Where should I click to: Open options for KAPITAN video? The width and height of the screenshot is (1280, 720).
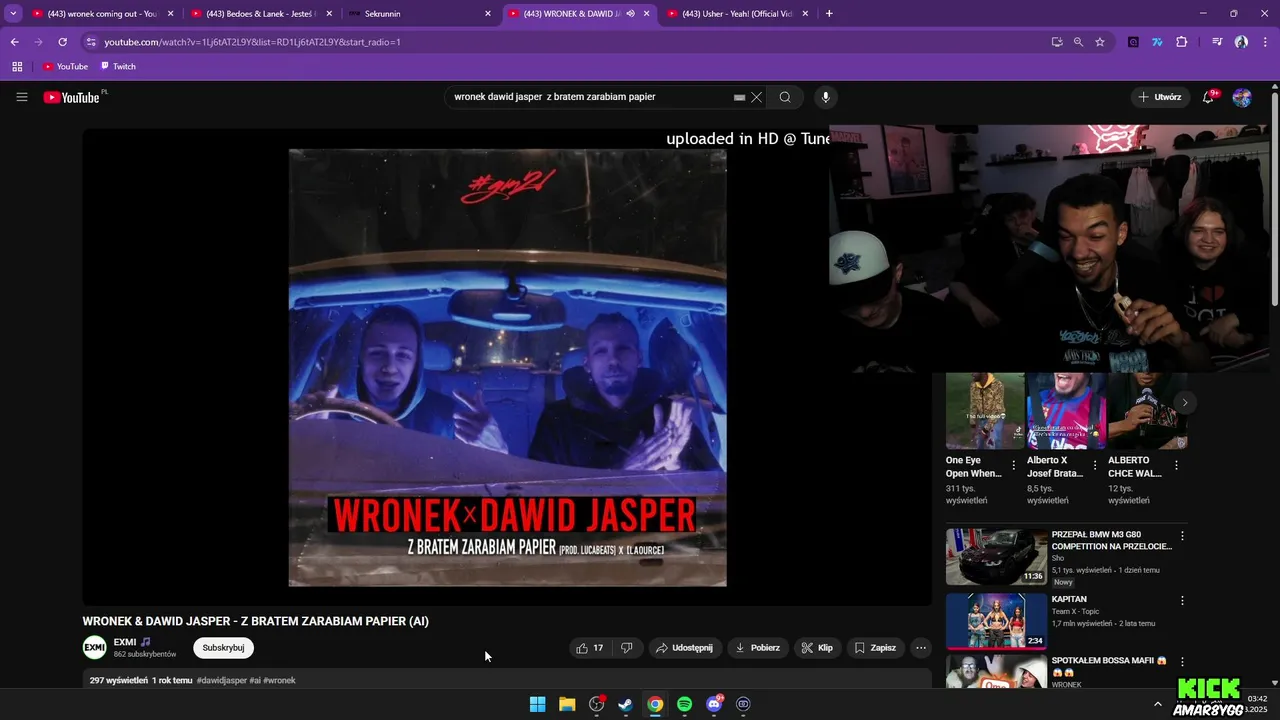coord(1182,601)
